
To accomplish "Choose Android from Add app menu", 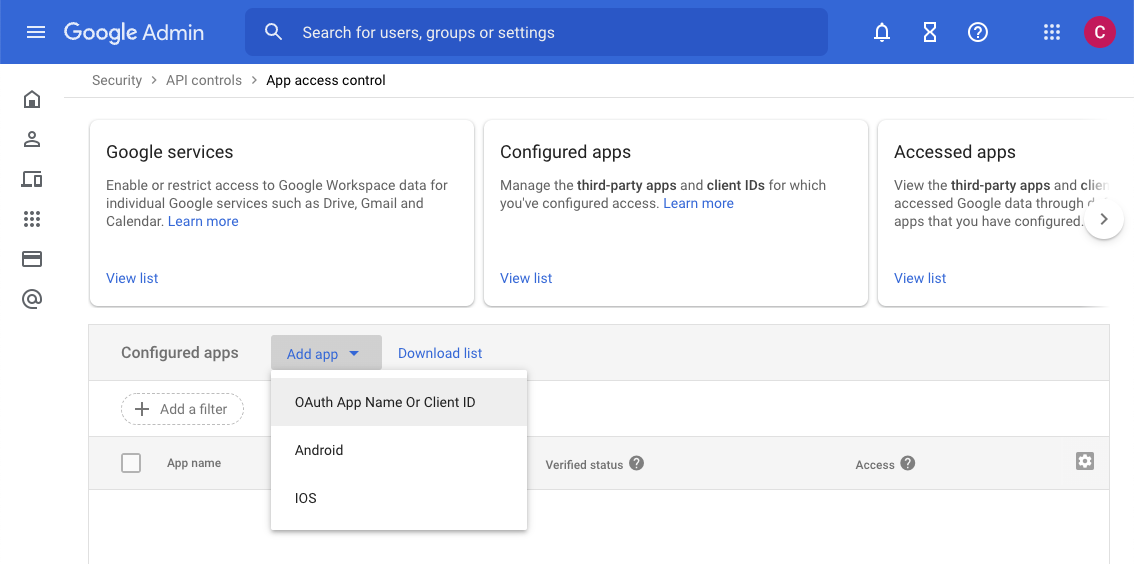I will (398, 450).
